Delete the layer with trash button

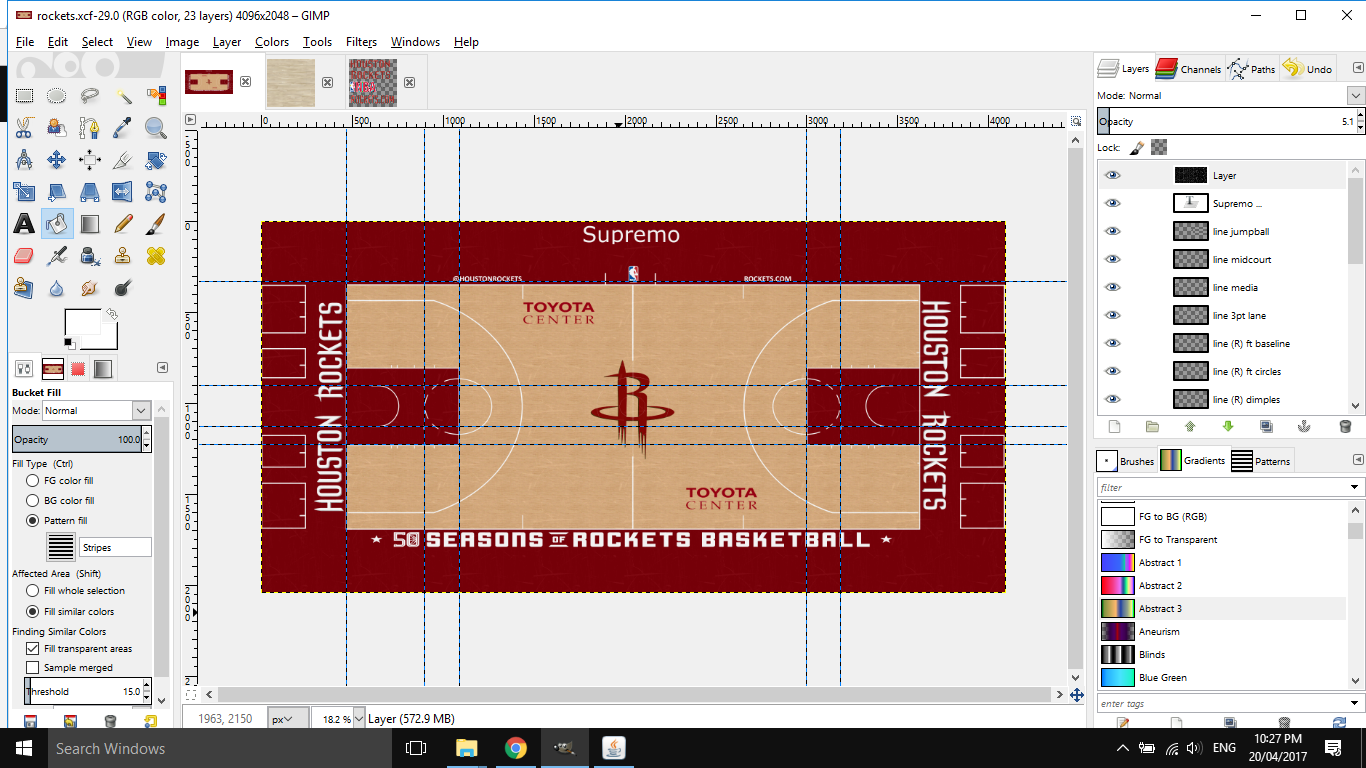point(1345,426)
